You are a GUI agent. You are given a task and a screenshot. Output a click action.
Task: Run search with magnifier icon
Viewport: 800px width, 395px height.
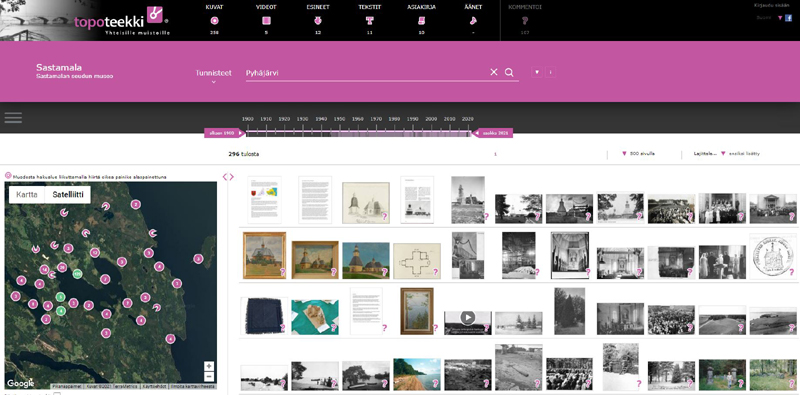click(x=509, y=72)
